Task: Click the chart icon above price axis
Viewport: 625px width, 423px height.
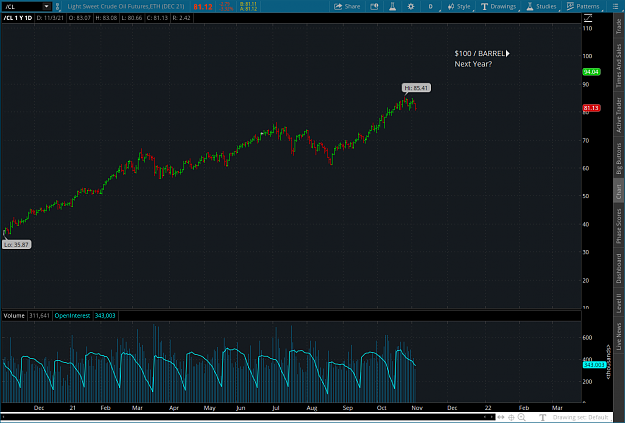Action: point(588,18)
